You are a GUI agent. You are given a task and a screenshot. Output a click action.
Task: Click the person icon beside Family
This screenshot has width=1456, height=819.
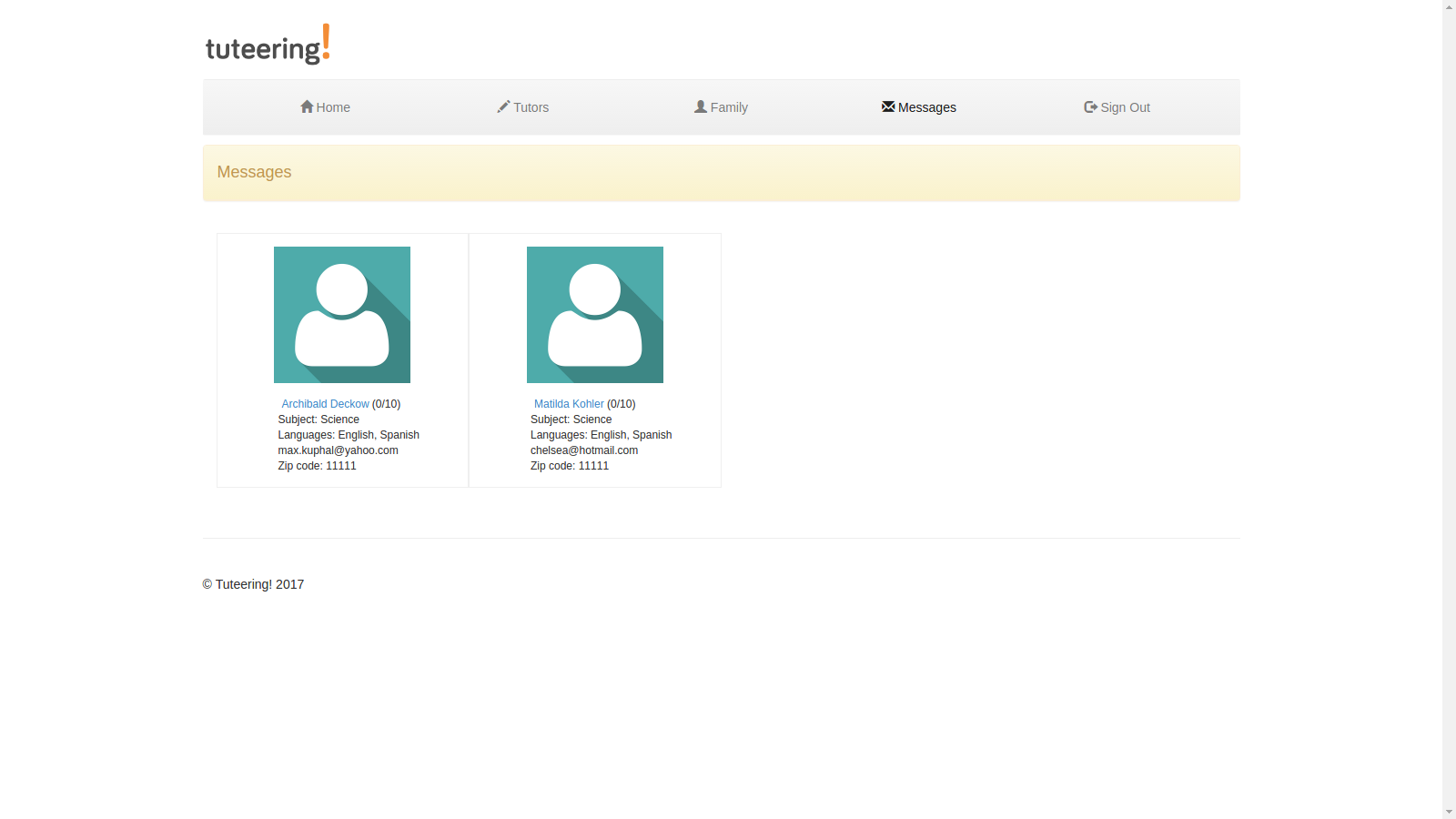701,106
